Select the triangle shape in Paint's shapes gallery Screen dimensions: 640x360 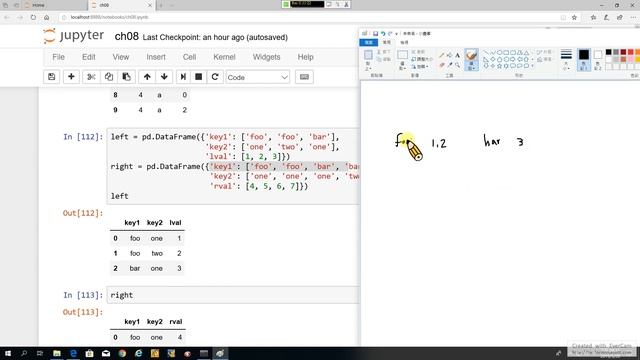coord(527,53)
